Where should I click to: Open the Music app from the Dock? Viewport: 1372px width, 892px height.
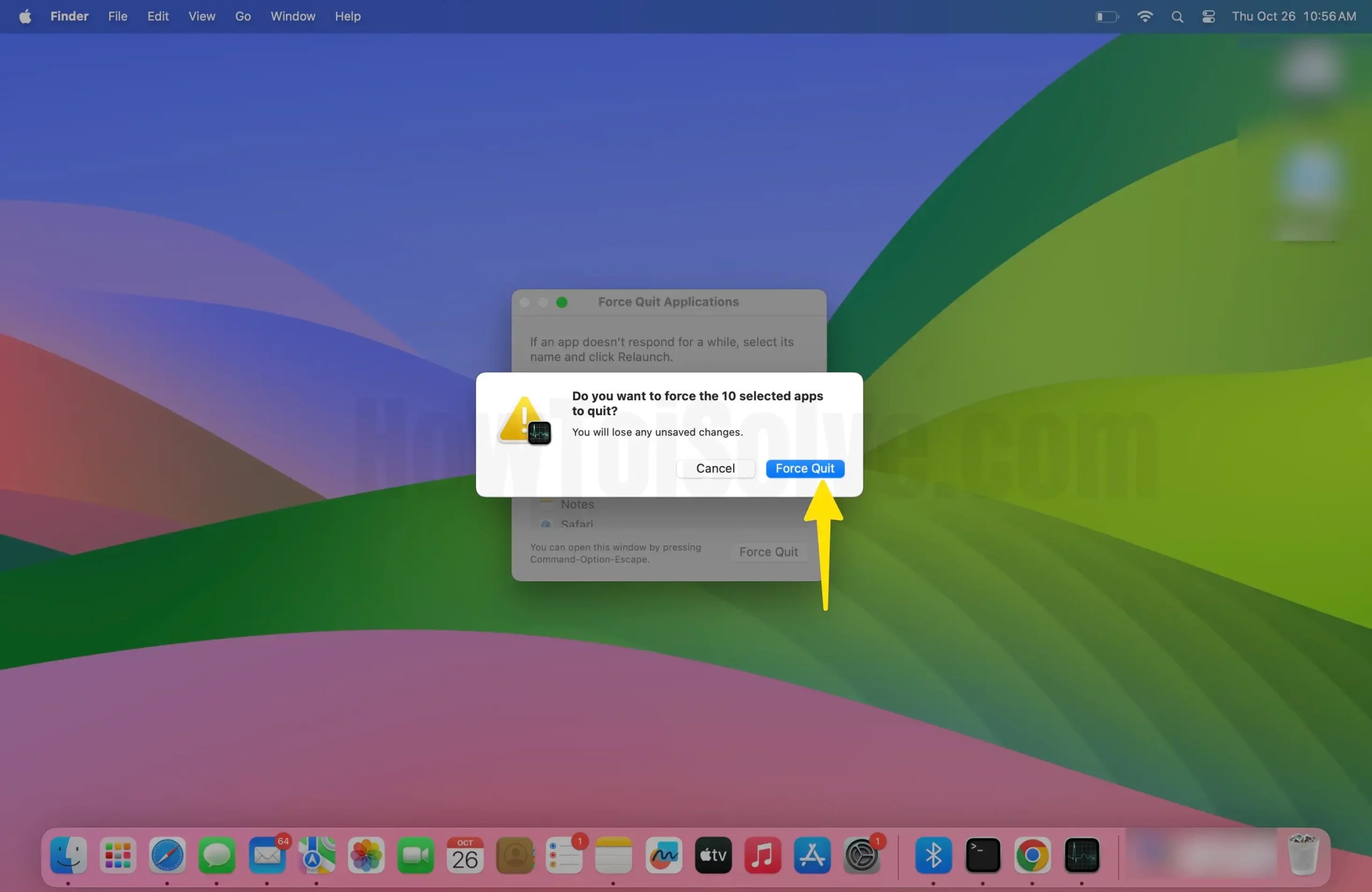click(x=762, y=856)
